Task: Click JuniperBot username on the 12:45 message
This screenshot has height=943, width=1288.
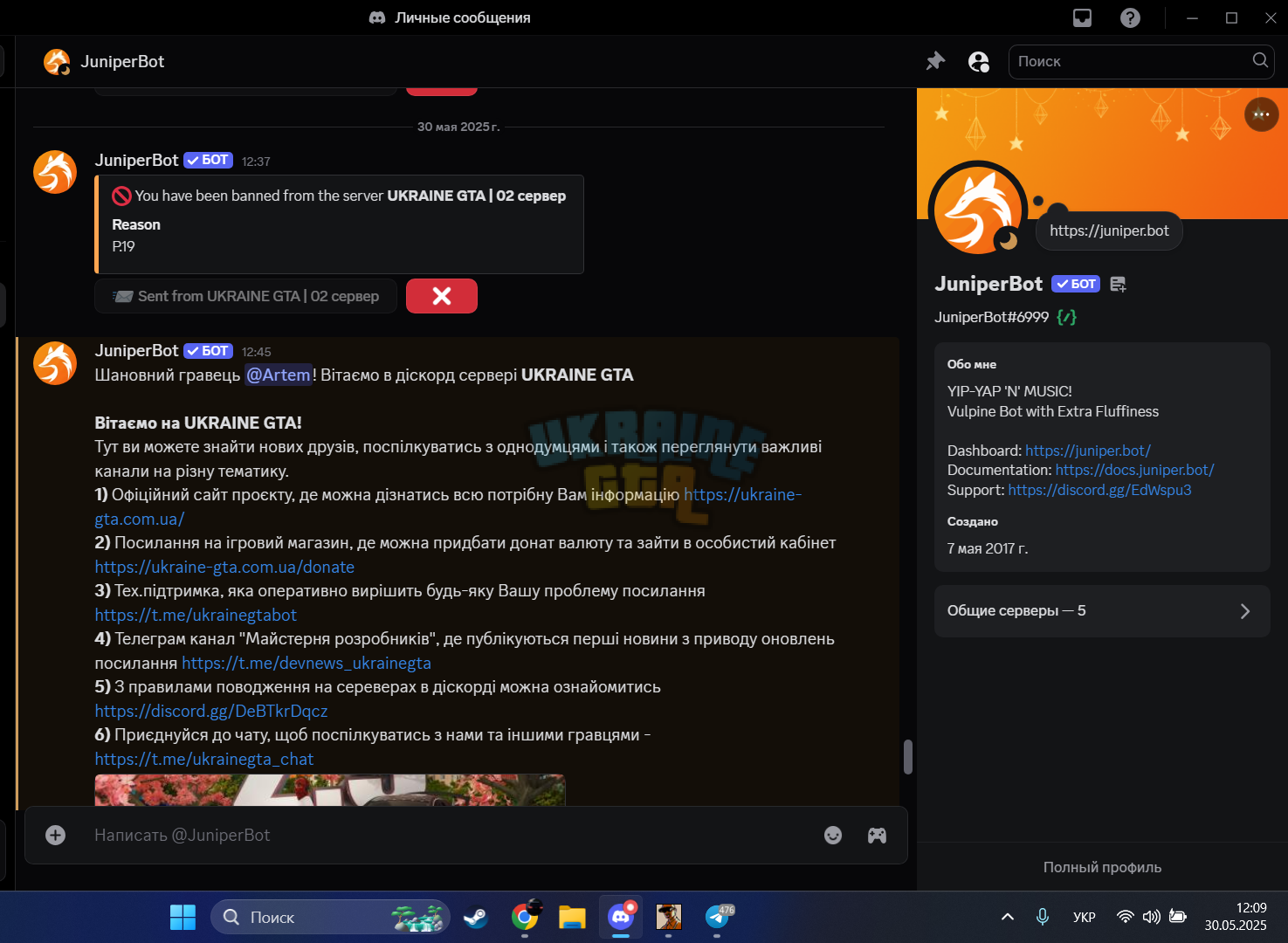Action: click(x=136, y=351)
